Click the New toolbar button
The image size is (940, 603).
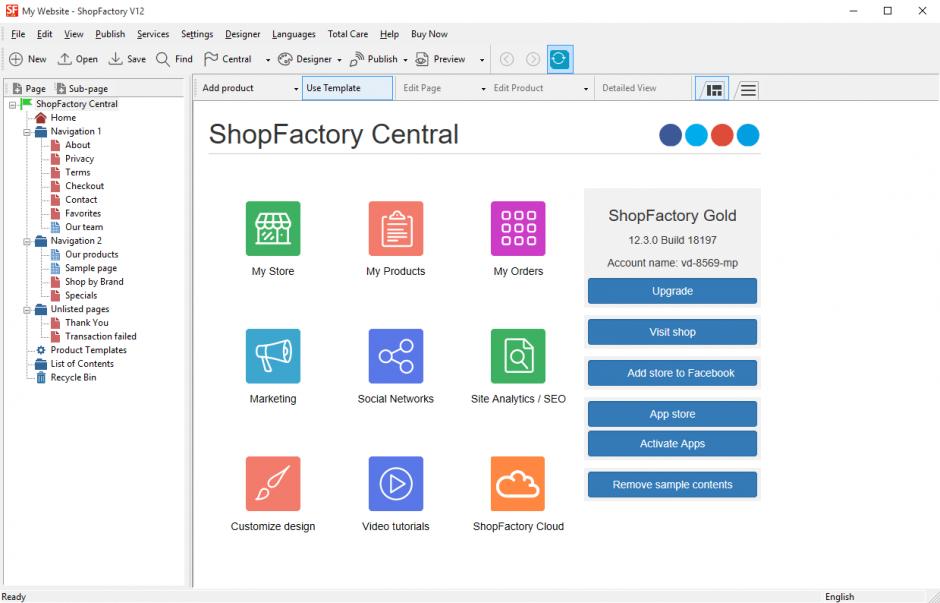(28, 59)
